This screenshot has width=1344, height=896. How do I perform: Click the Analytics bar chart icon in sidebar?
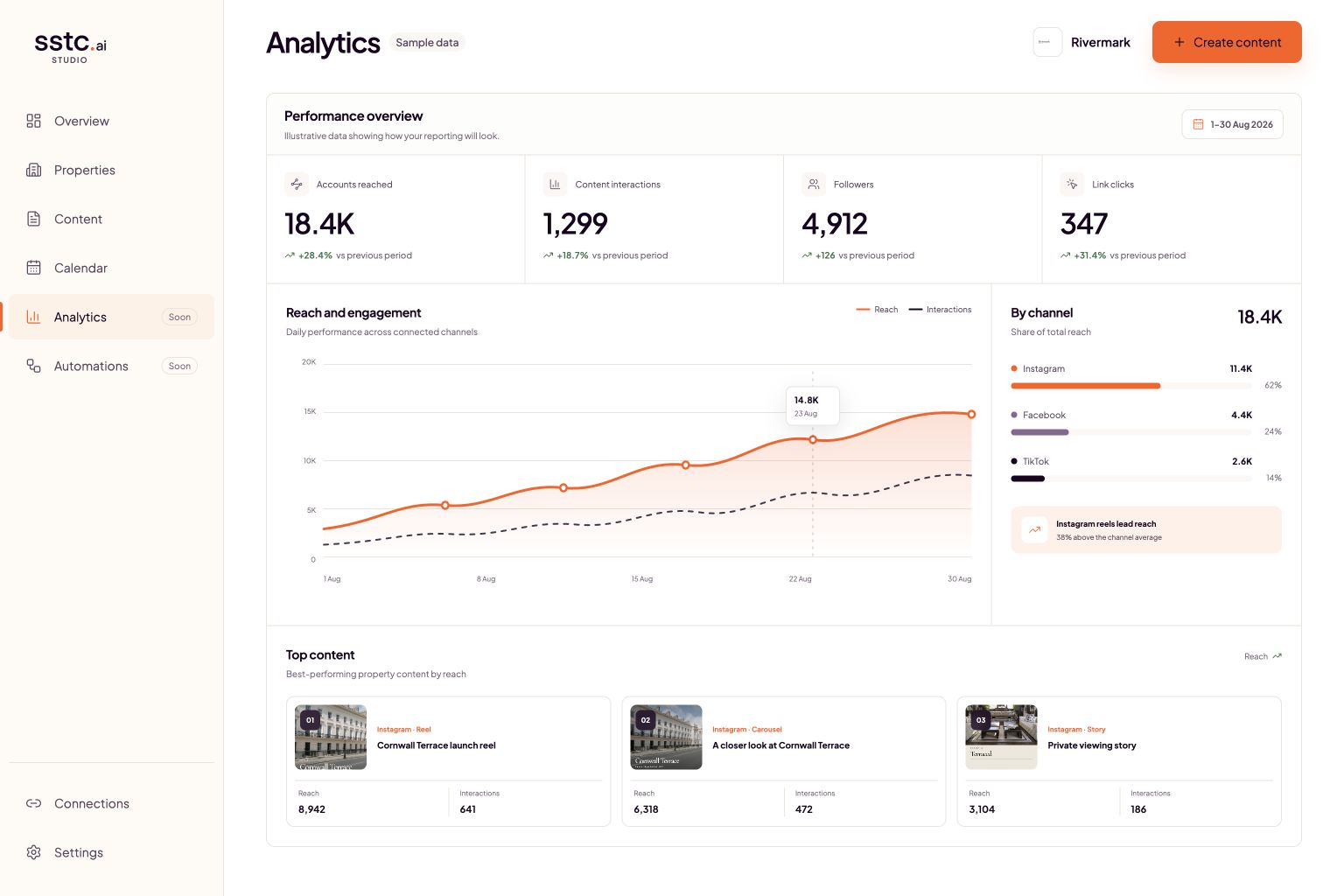coord(33,317)
